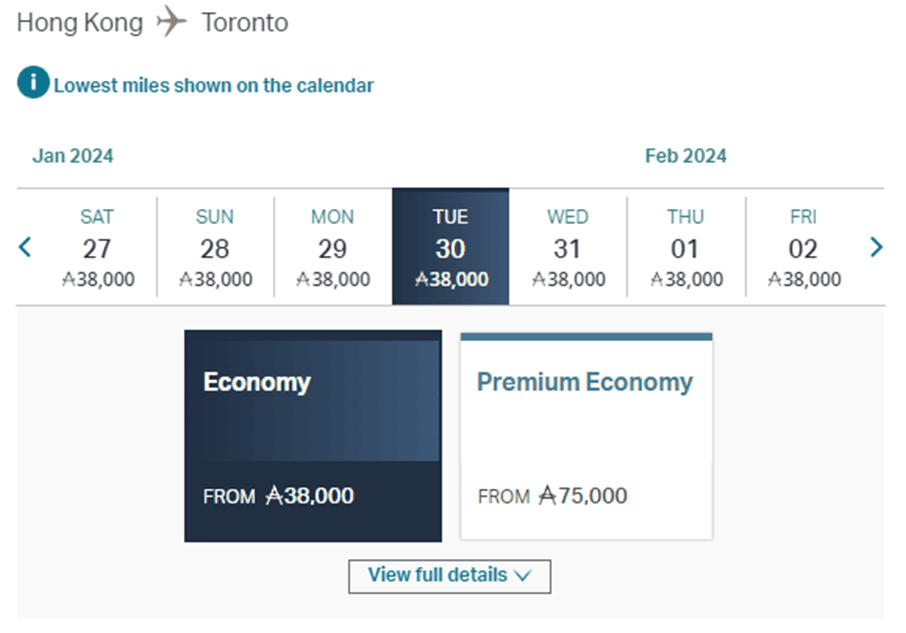906x633 pixels.
Task: Click the Jan 2024 month label
Action: (73, 156)
